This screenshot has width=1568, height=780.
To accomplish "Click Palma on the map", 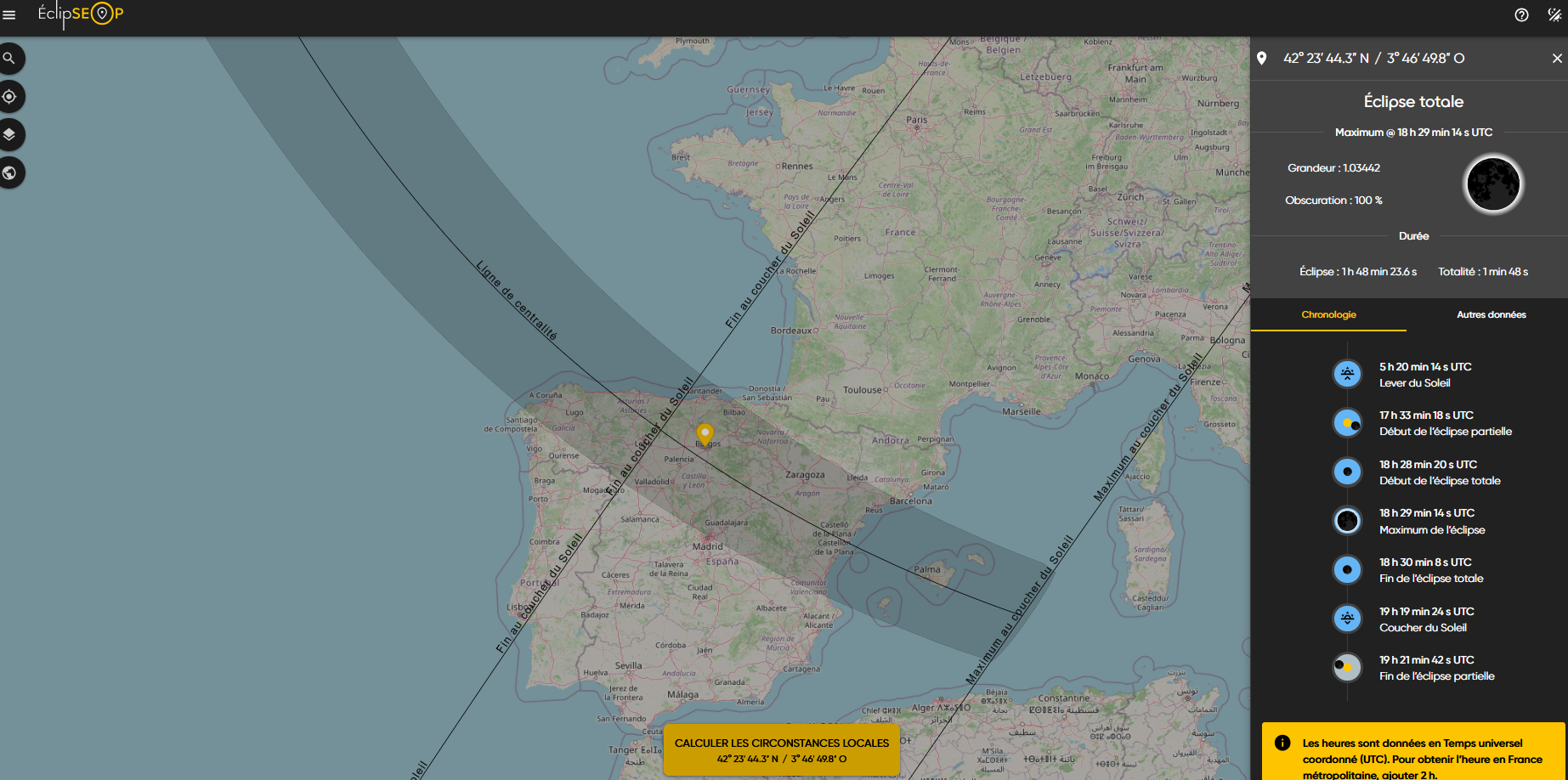I will (927, 569).
